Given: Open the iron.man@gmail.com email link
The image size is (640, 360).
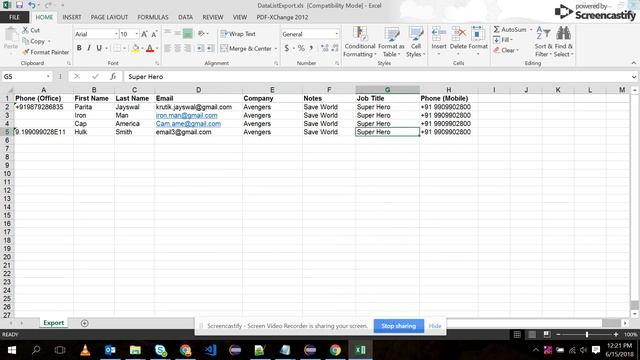Looking at the screenshot, I should pos(187,116).
